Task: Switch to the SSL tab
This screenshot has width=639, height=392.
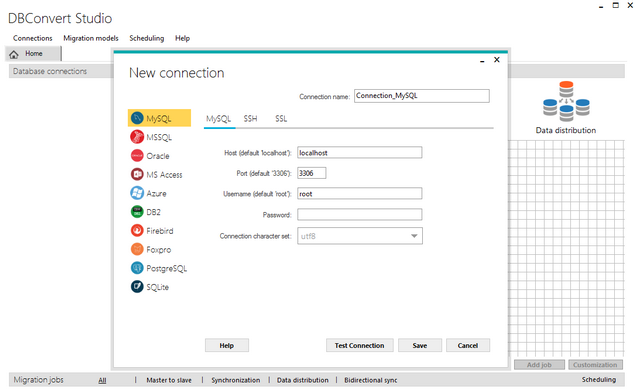Action: coord(281,119)
